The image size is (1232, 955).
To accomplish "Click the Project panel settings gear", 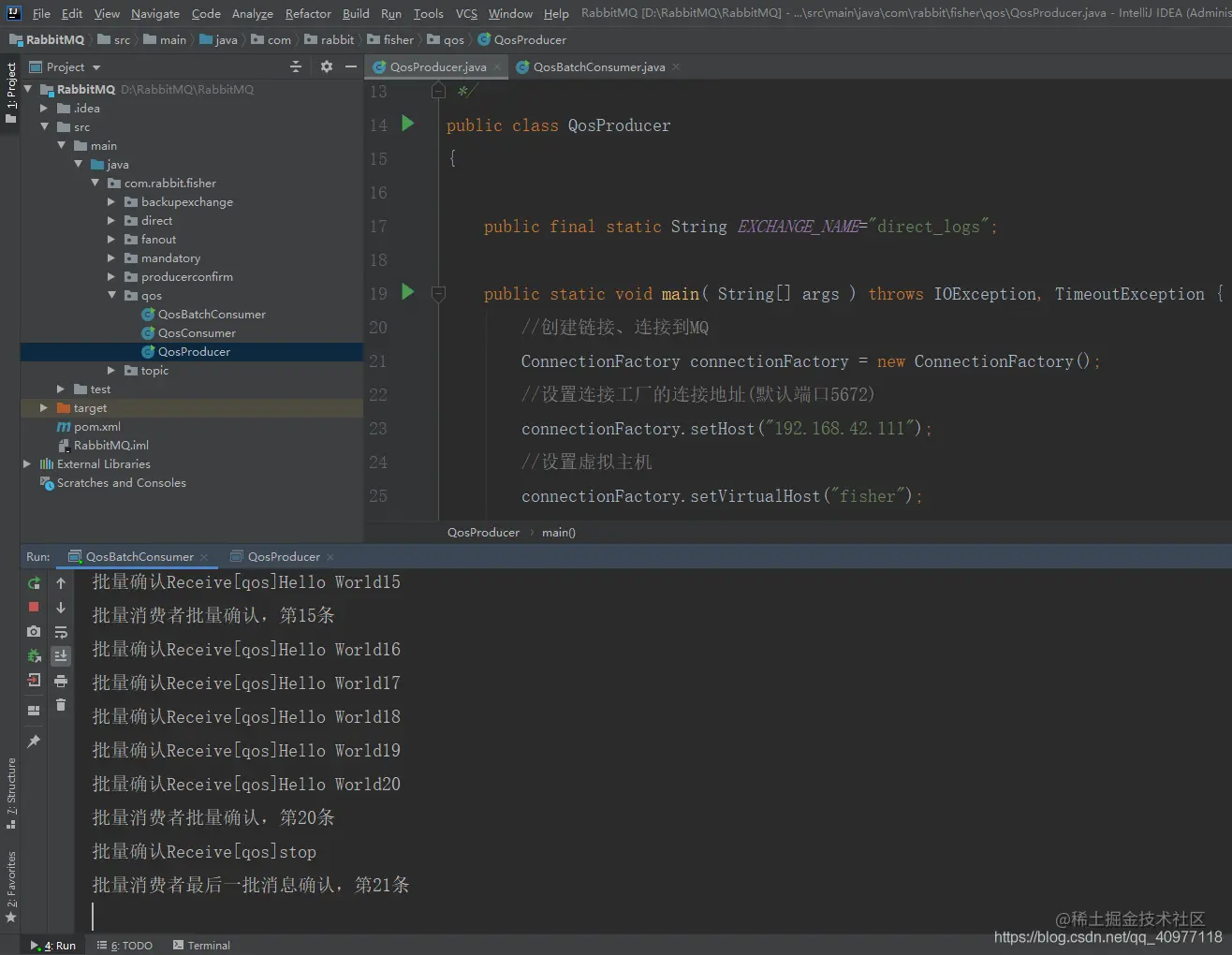I will coord(326,66).
